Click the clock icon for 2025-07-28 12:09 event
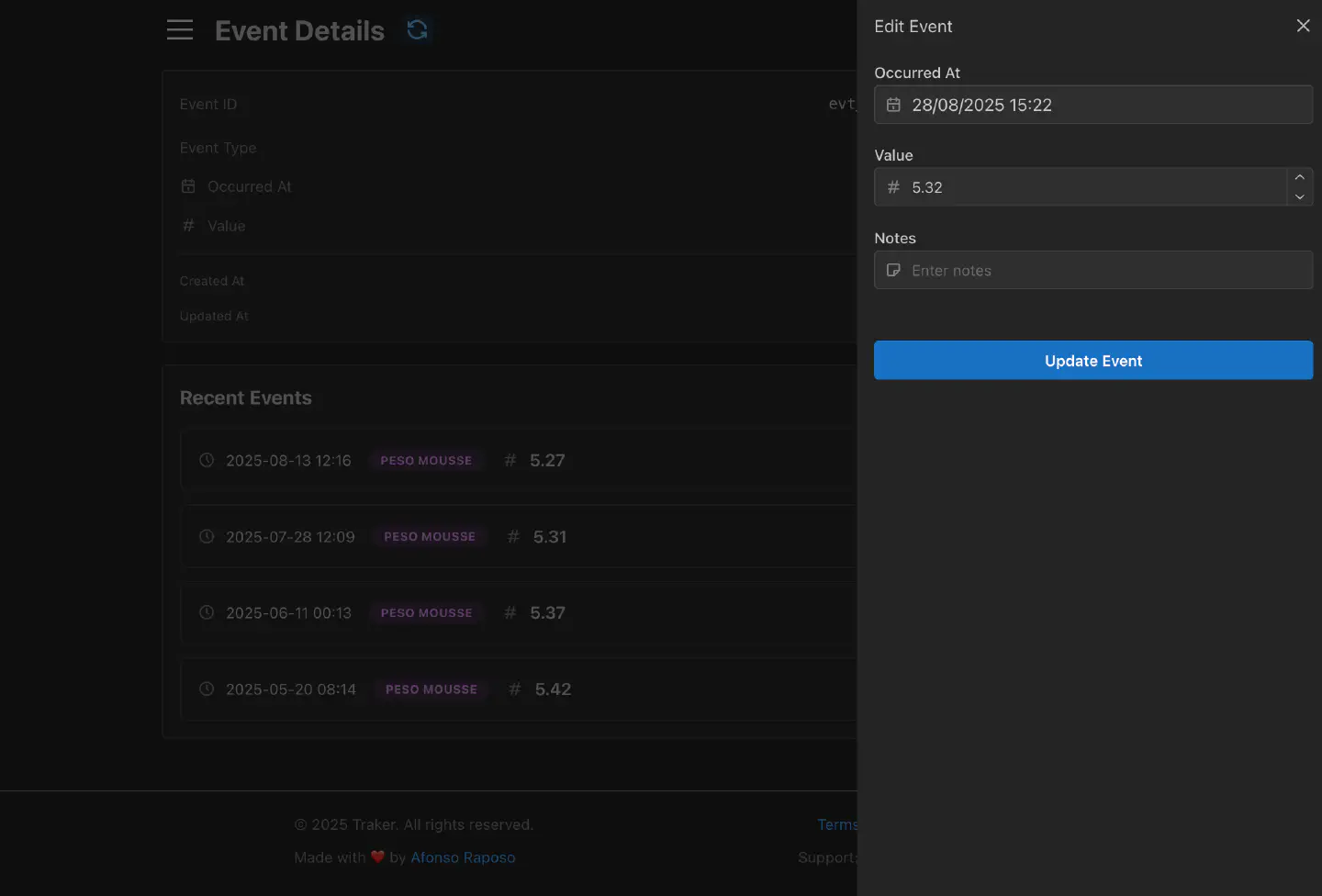The image size is (1322, 896). coord(207,536)
